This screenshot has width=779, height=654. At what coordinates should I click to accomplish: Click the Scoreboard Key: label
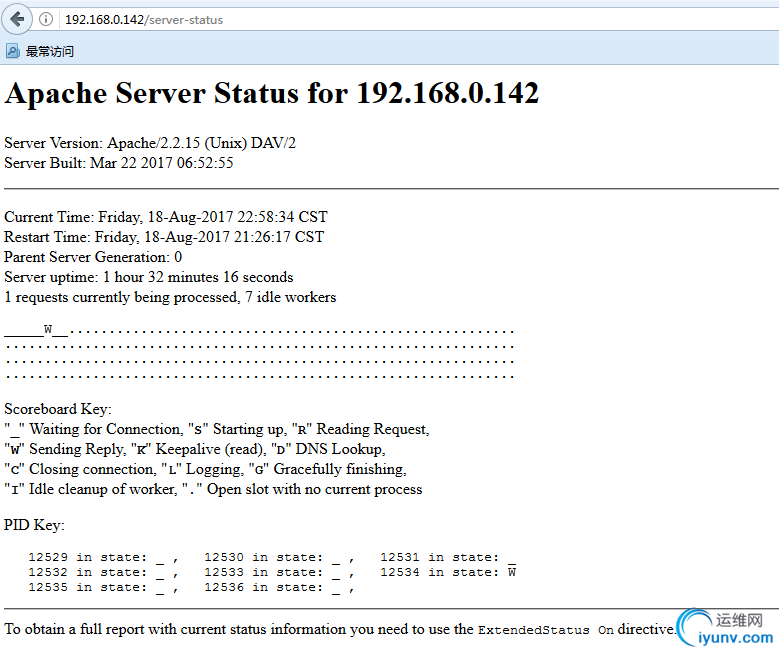(x=58, y=409)
